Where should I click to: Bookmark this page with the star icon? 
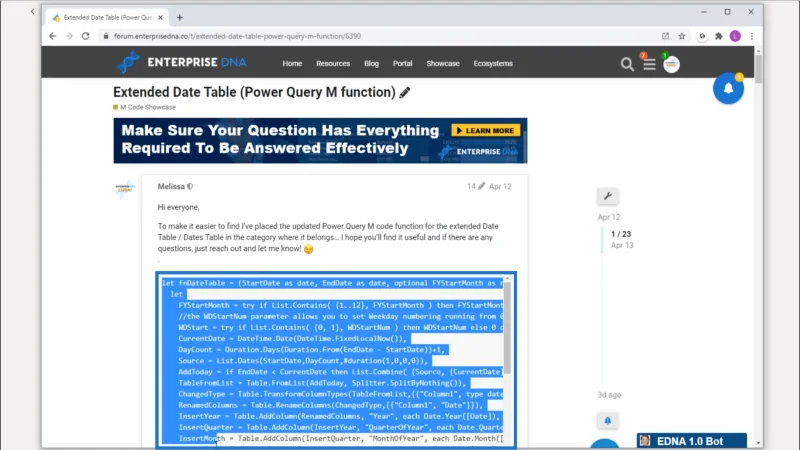[x=682, y=36]
